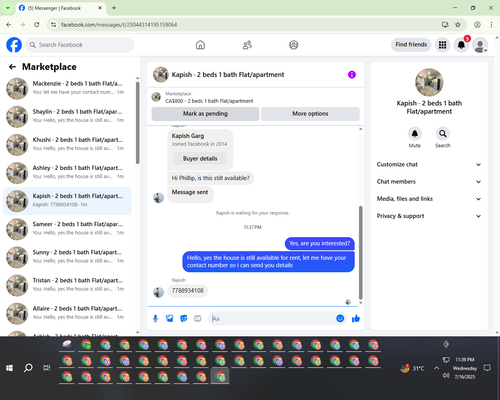The image size is (500, 400).
Task: Open the tab search dropdown in Chrome
Action: click(x=8, y=8)
